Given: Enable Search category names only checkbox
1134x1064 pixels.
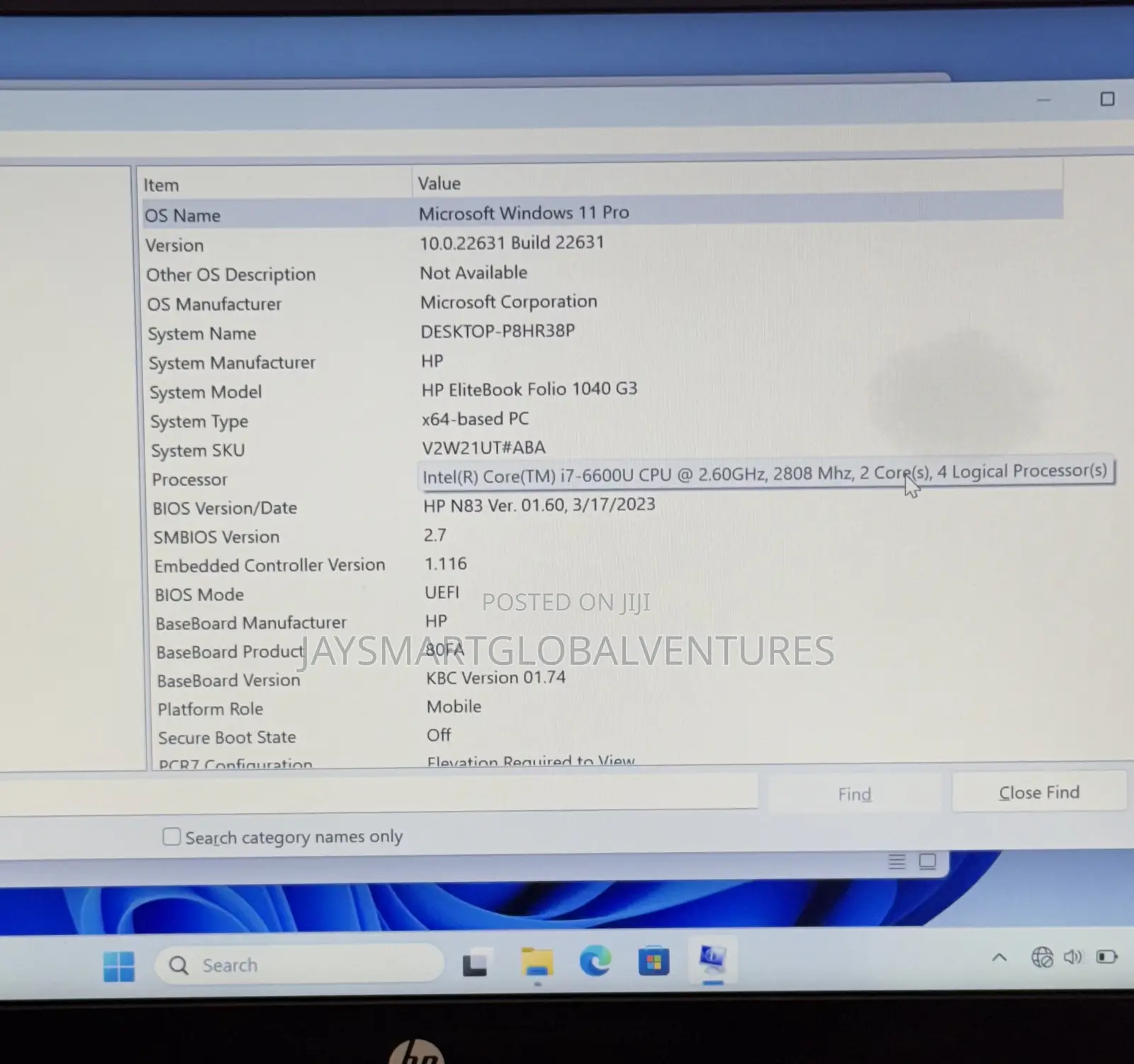Looking at the screenshot, I should click(172, 836).
